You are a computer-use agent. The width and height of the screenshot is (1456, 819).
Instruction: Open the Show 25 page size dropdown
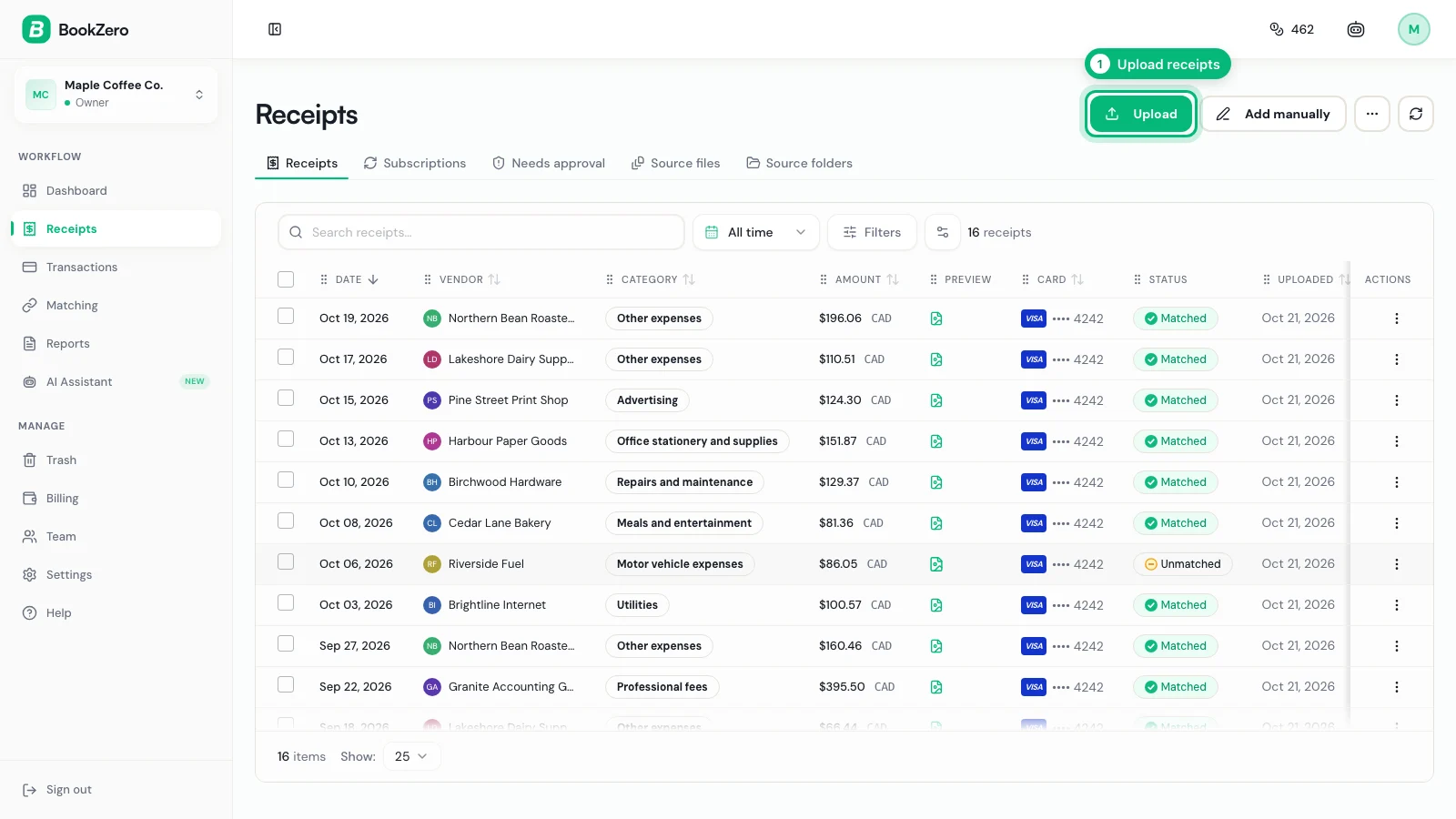click(412, 756)
